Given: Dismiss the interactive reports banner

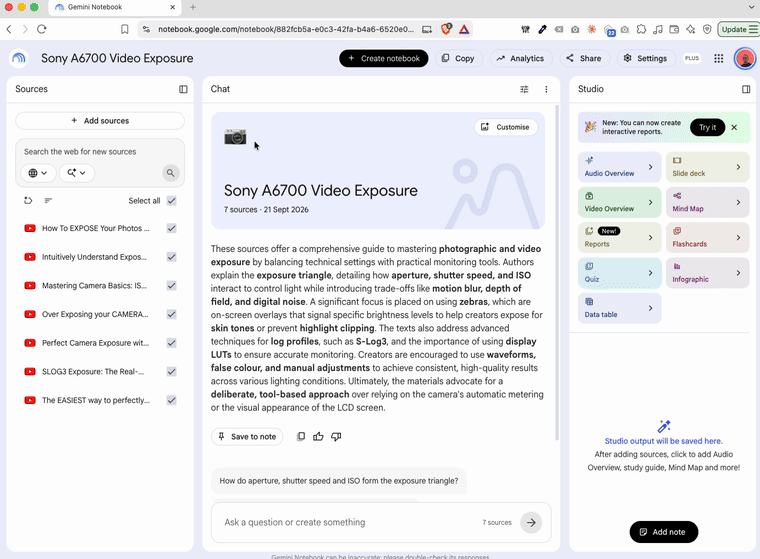Looking at the screenshot, I should [x=734, y=128].
